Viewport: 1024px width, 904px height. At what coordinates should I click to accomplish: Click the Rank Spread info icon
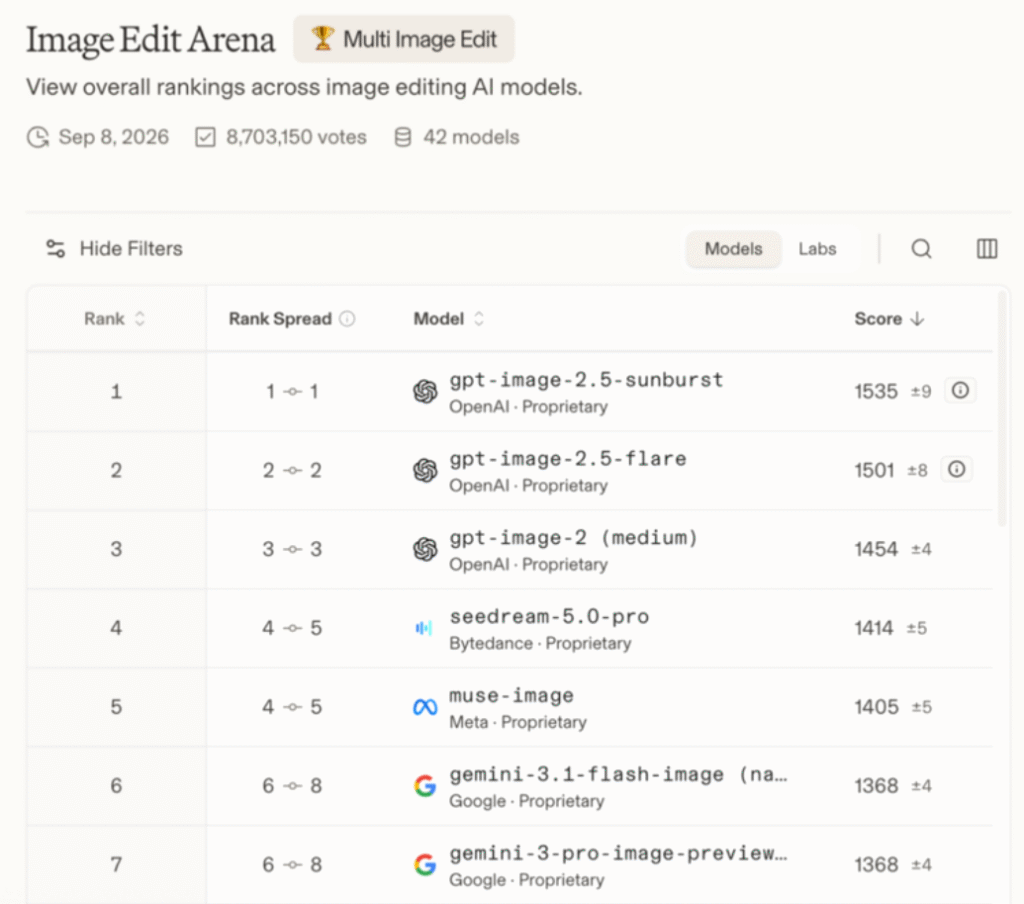coord(347,319)
